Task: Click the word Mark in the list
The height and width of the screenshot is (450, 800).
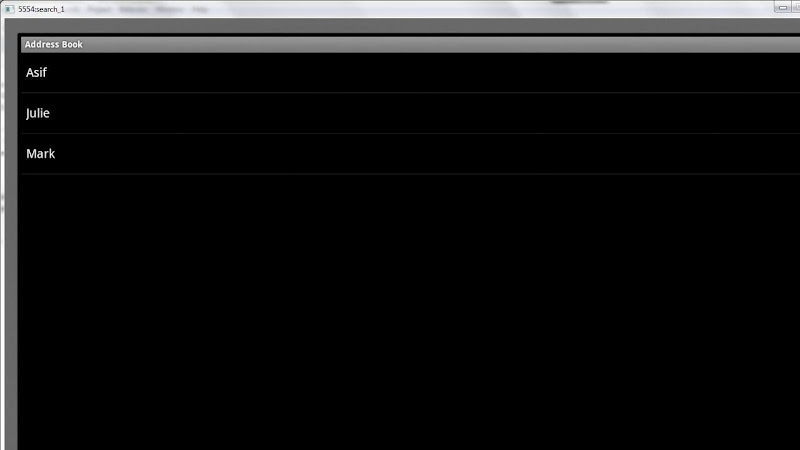Action: (40, 154)
